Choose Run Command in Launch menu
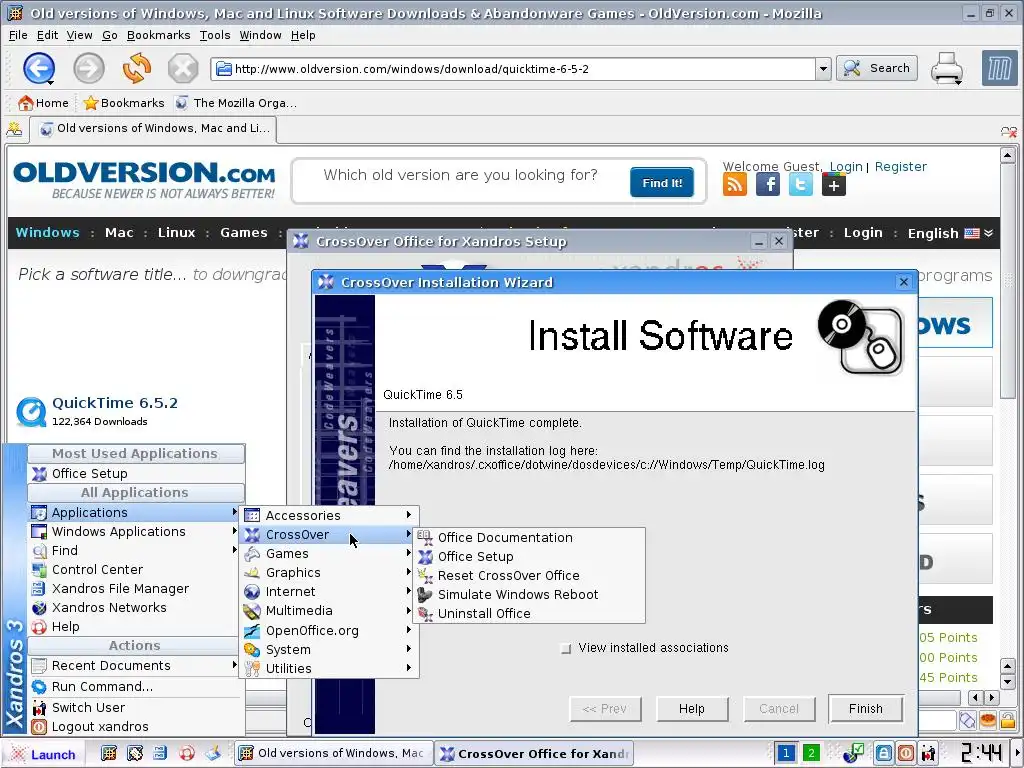The width and height of the screenshot is (1024, 768). (135, 686)
